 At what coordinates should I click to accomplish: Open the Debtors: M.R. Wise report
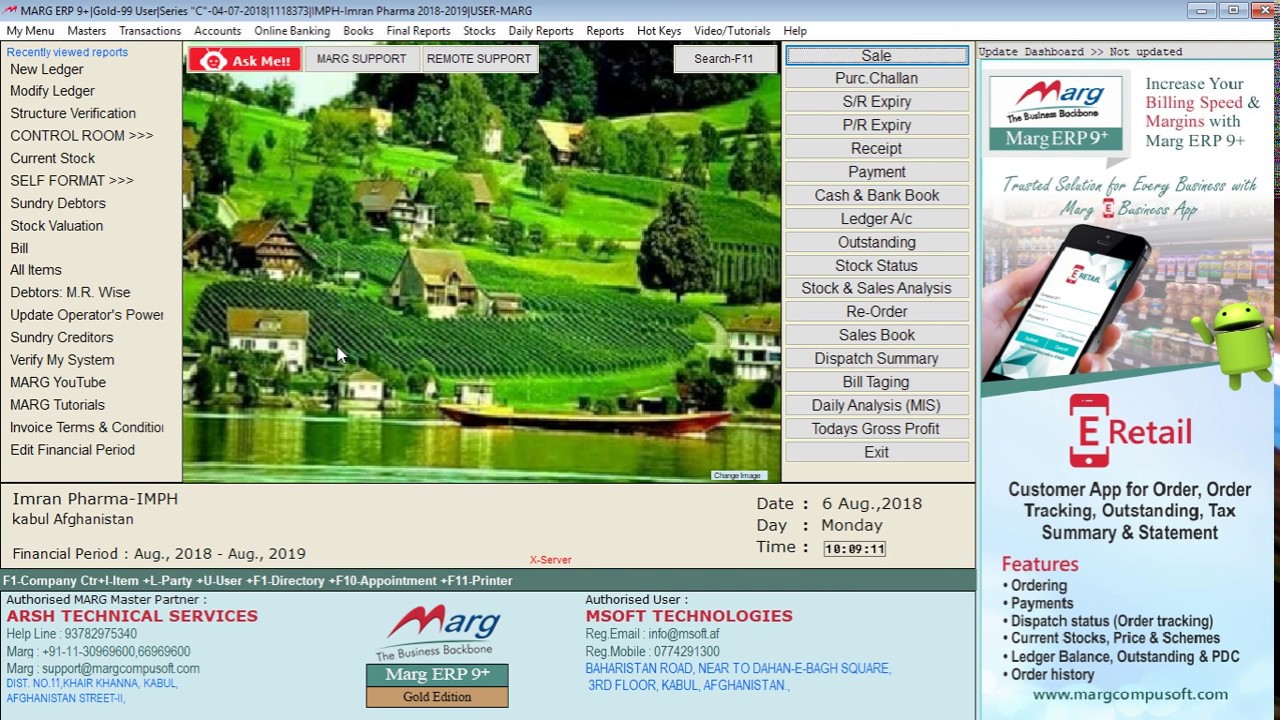coord(70,292)
